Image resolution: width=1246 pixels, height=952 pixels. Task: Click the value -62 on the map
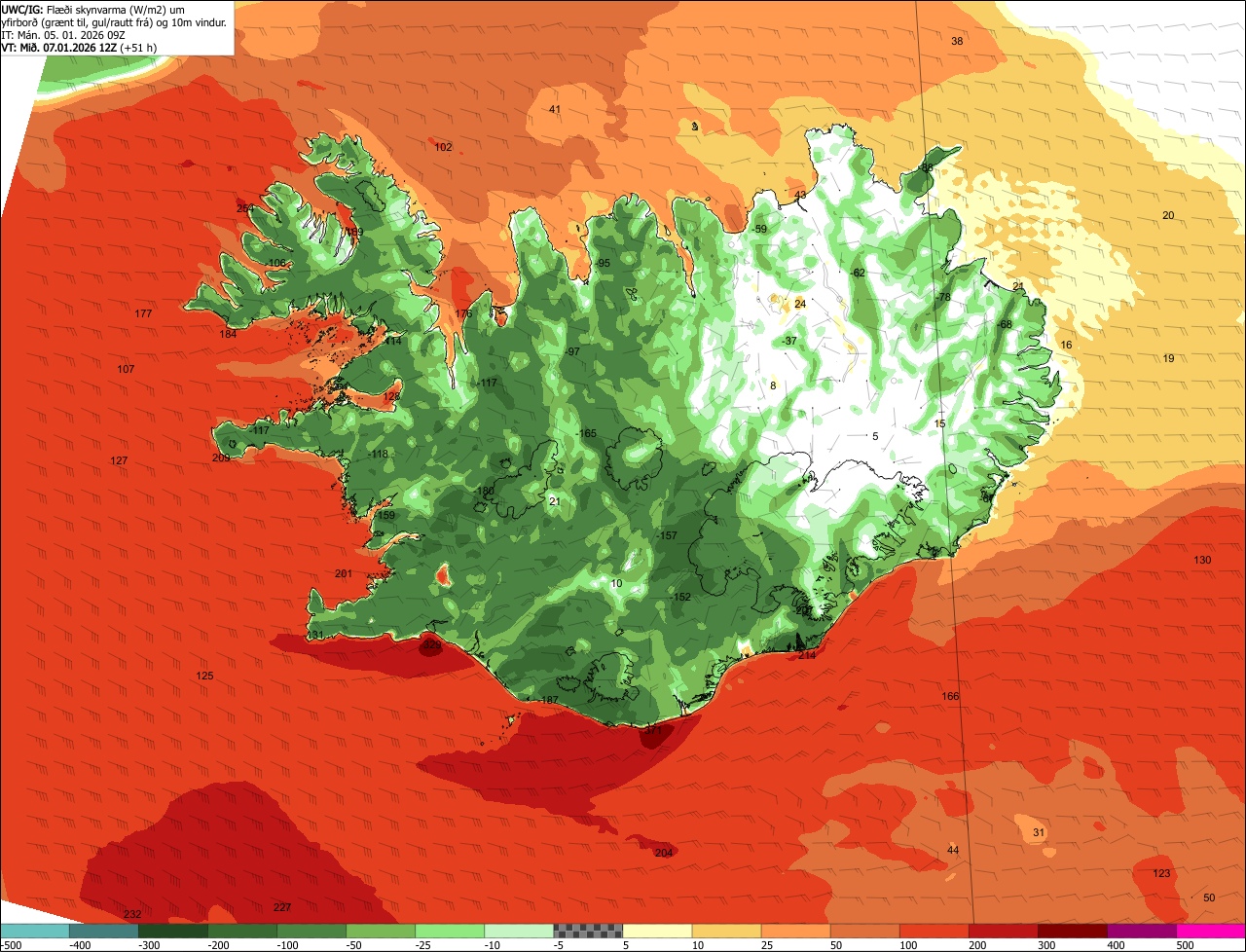[x=858, y=273]
